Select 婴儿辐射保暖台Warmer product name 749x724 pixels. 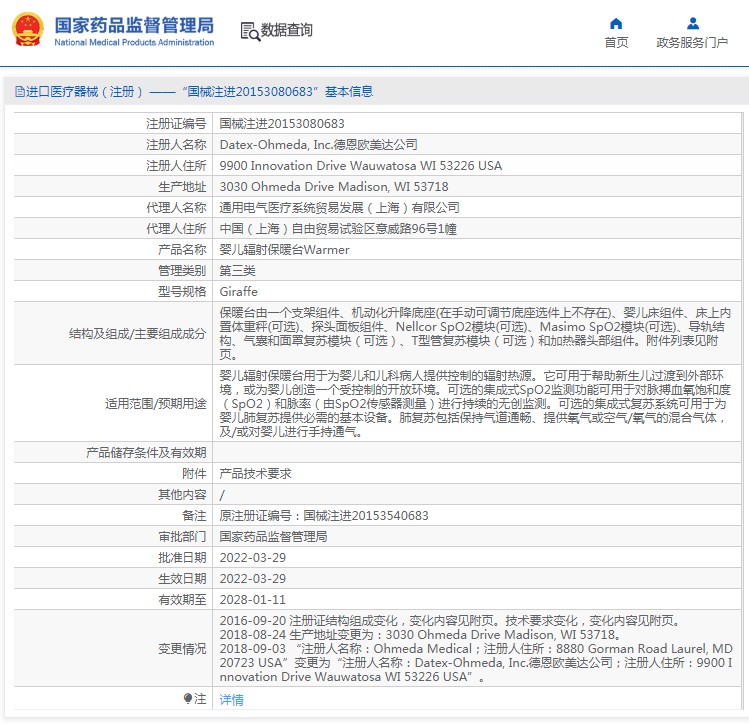tap(284, 250)
